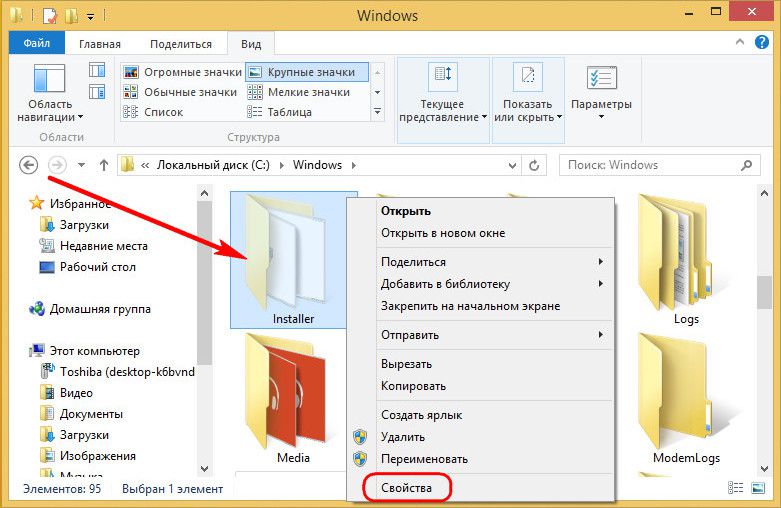The image size is (781, 508).
Task: Refresh the Windows folder view
Action: pos(534,165)
